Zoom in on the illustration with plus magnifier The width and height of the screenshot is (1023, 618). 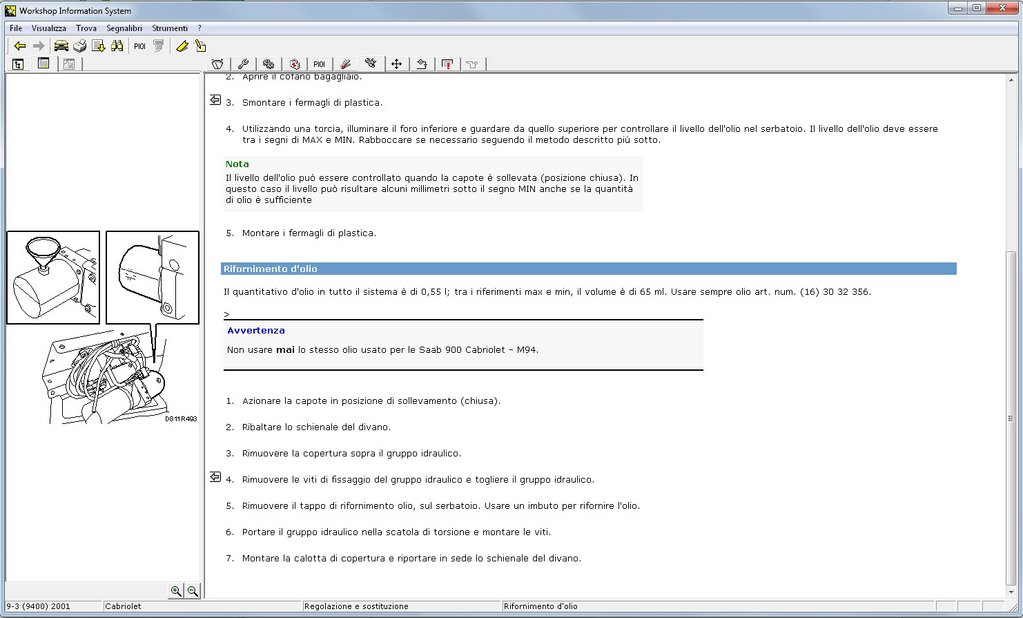click(x=176, y=591)
